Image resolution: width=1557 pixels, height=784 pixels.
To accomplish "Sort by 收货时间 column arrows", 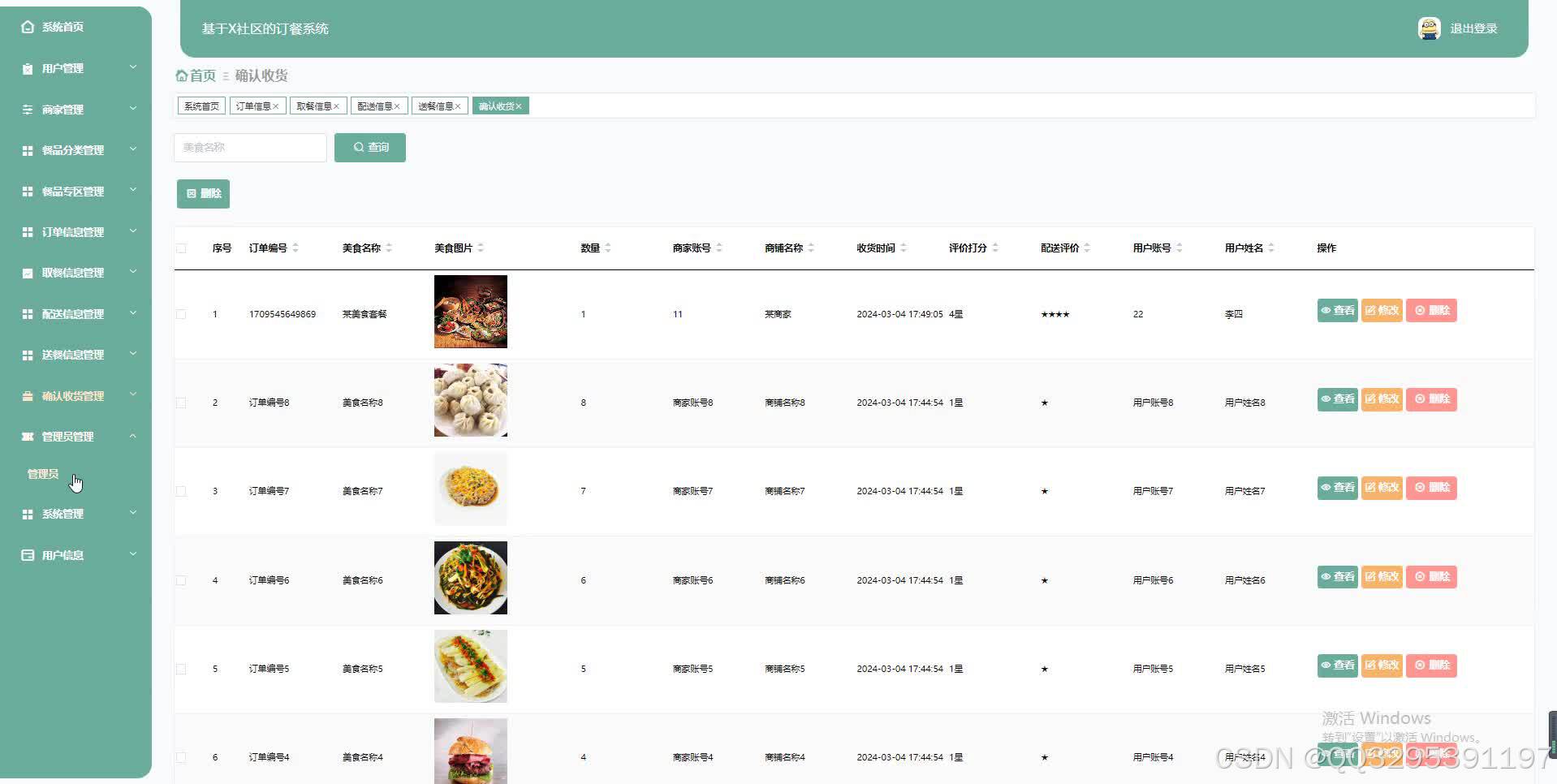I will (904, 248).
